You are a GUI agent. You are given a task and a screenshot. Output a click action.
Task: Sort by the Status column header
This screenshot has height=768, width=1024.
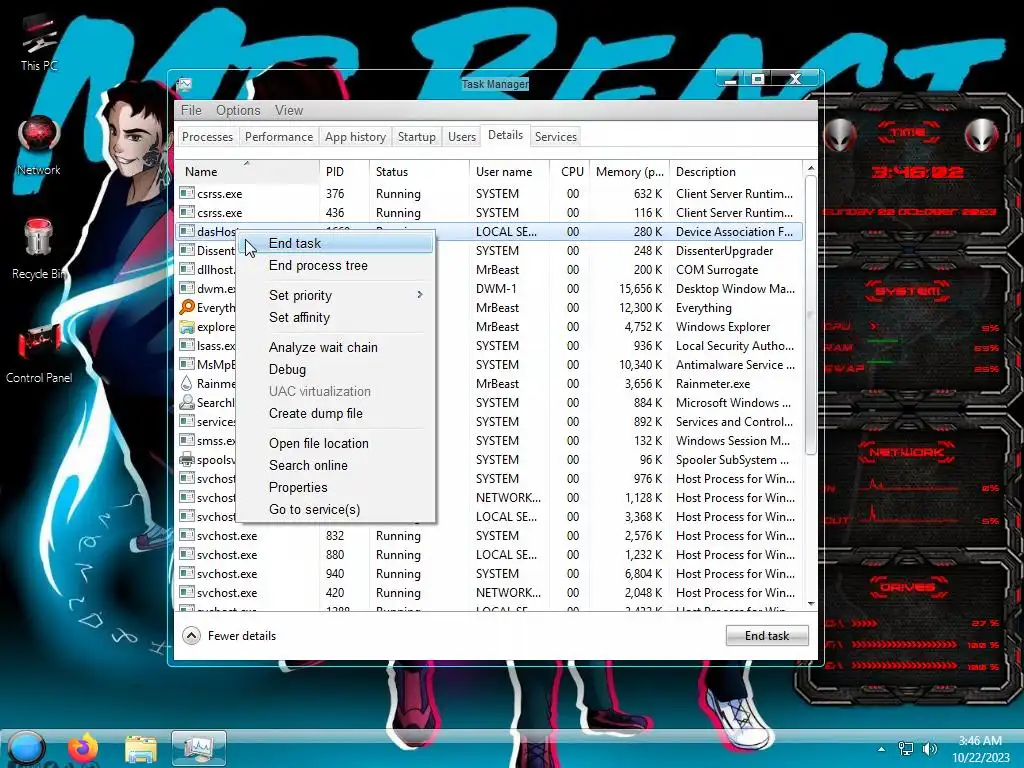419,171
